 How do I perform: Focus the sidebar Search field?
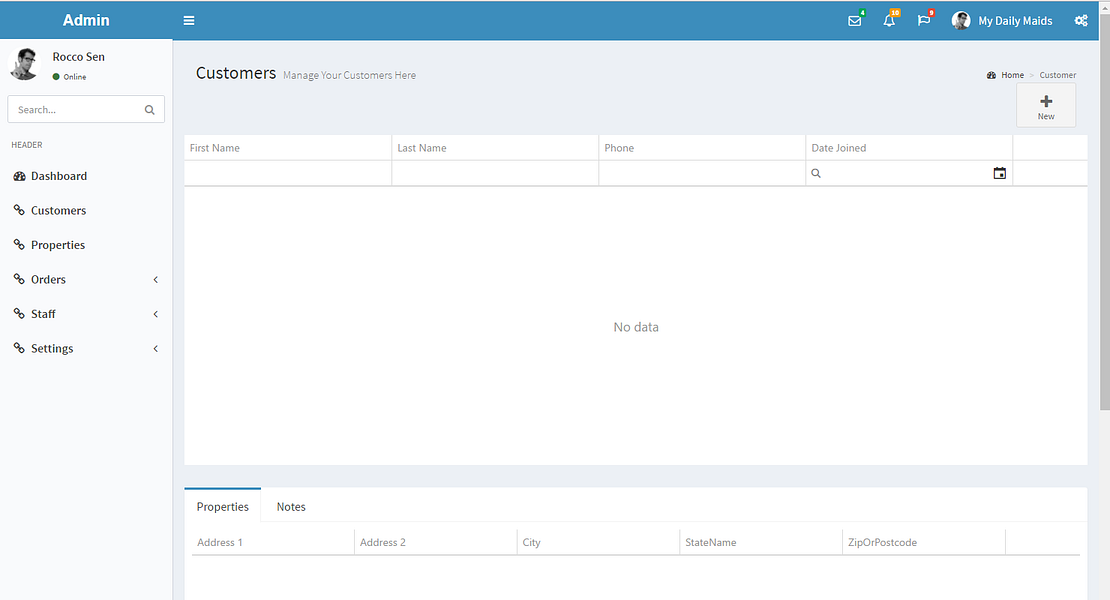coord(76,110)
